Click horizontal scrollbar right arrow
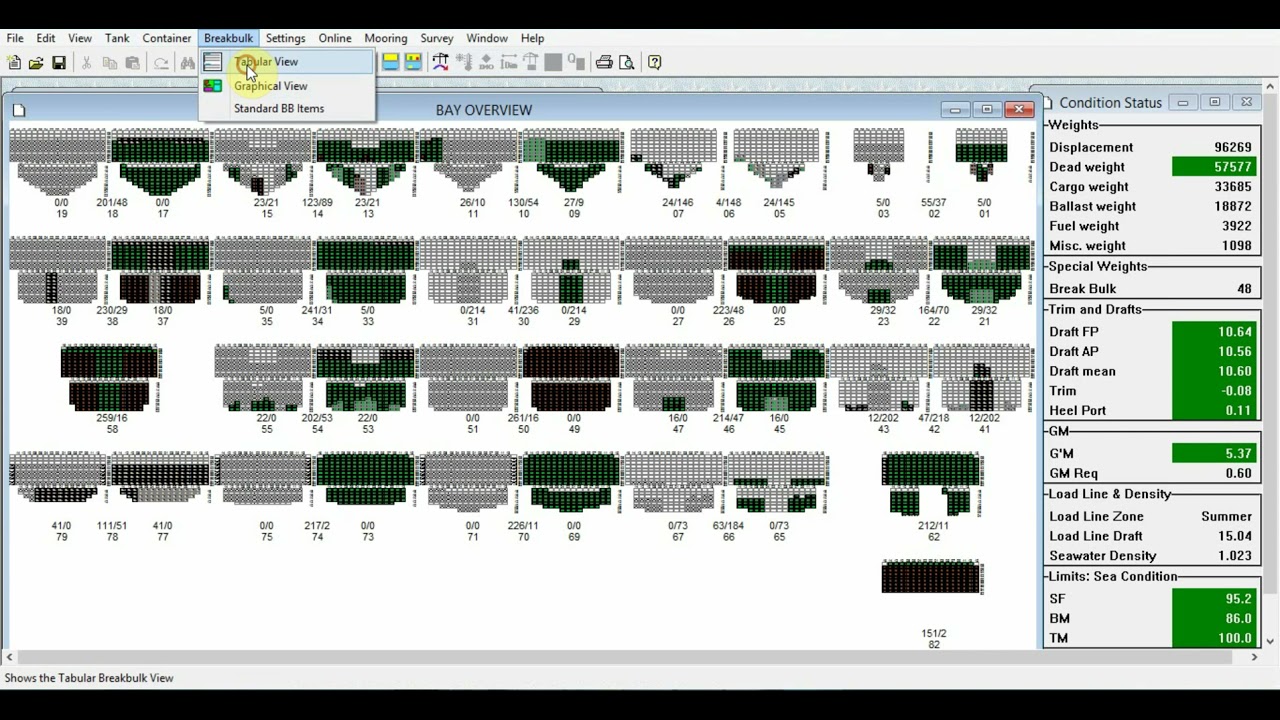The height and width of the screenshot is (720, 1280). (1254, 657)
